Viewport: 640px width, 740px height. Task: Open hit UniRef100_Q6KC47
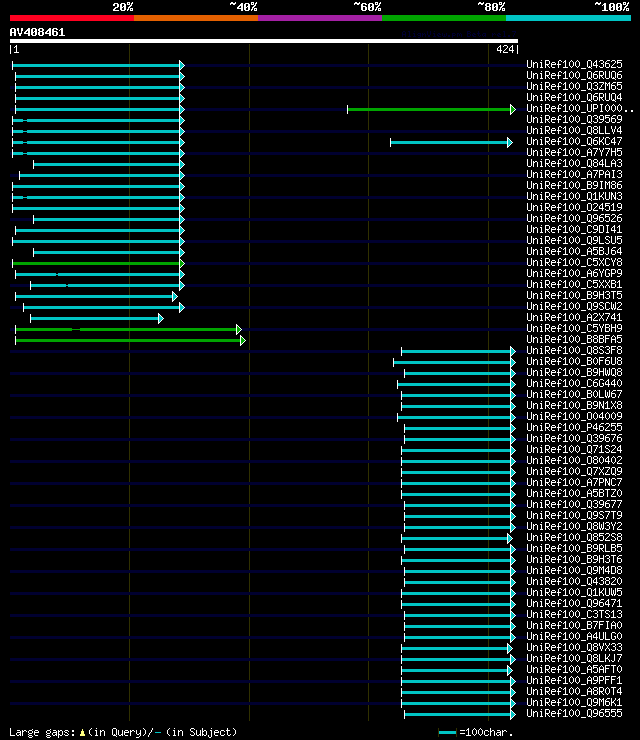(574, 141)
